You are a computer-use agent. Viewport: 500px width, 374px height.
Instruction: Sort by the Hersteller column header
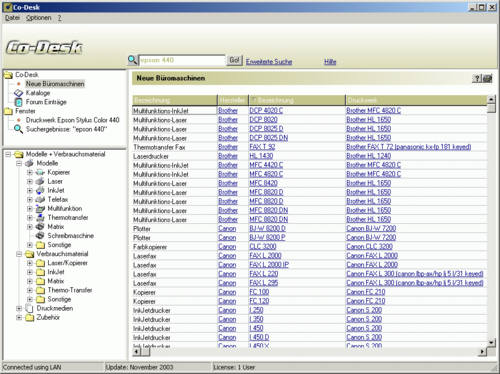tap(233, 100)
